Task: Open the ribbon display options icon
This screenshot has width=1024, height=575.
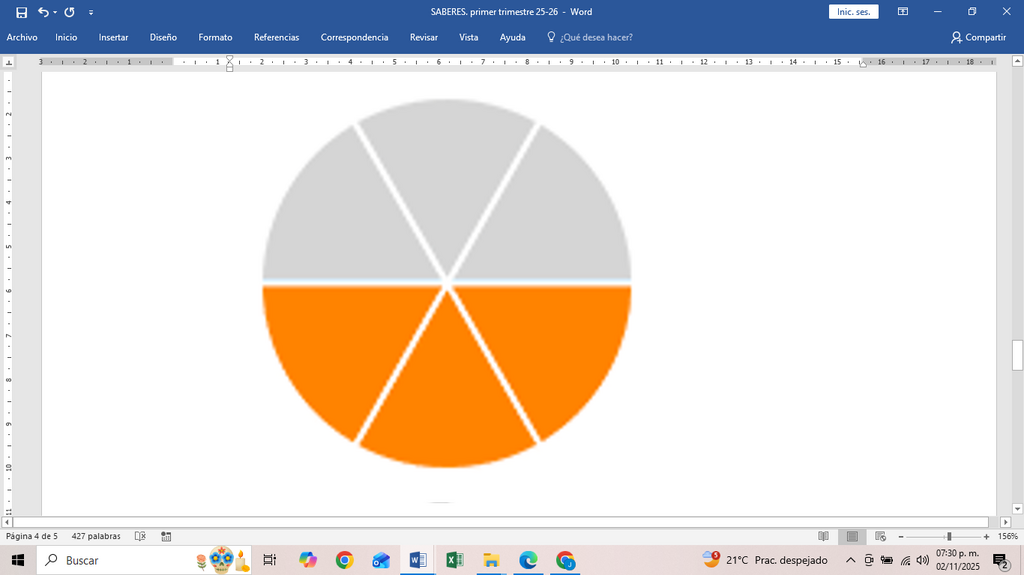Action: click(903, 12)
